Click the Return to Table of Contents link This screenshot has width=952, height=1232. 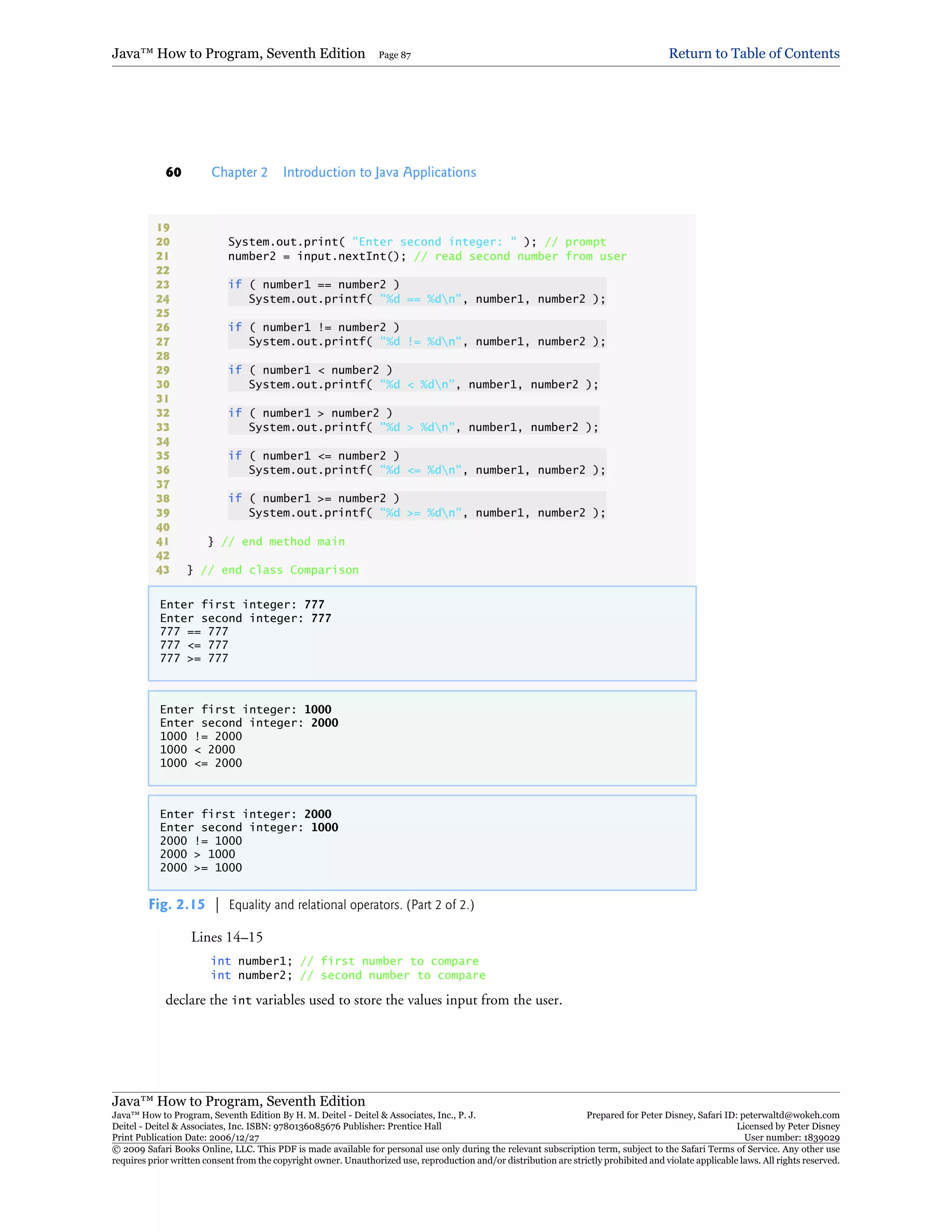pos(754,53)
